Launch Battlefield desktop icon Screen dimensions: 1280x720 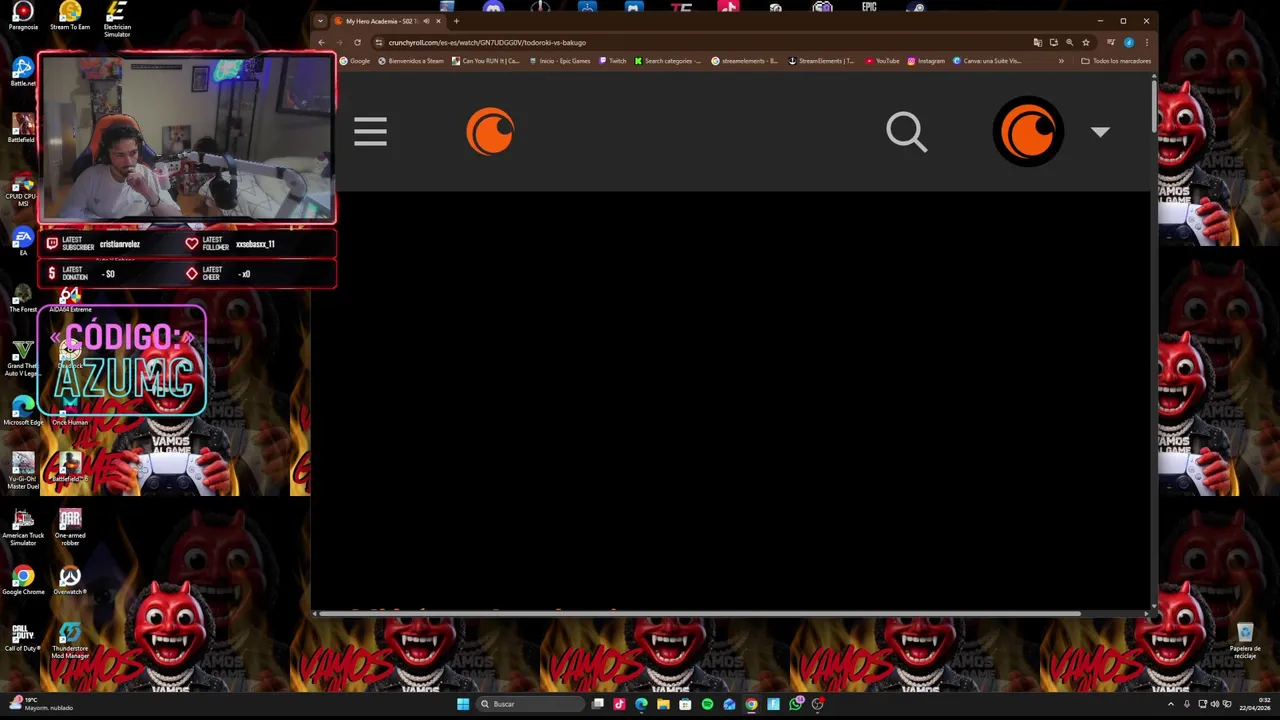(x=22, y=128)
